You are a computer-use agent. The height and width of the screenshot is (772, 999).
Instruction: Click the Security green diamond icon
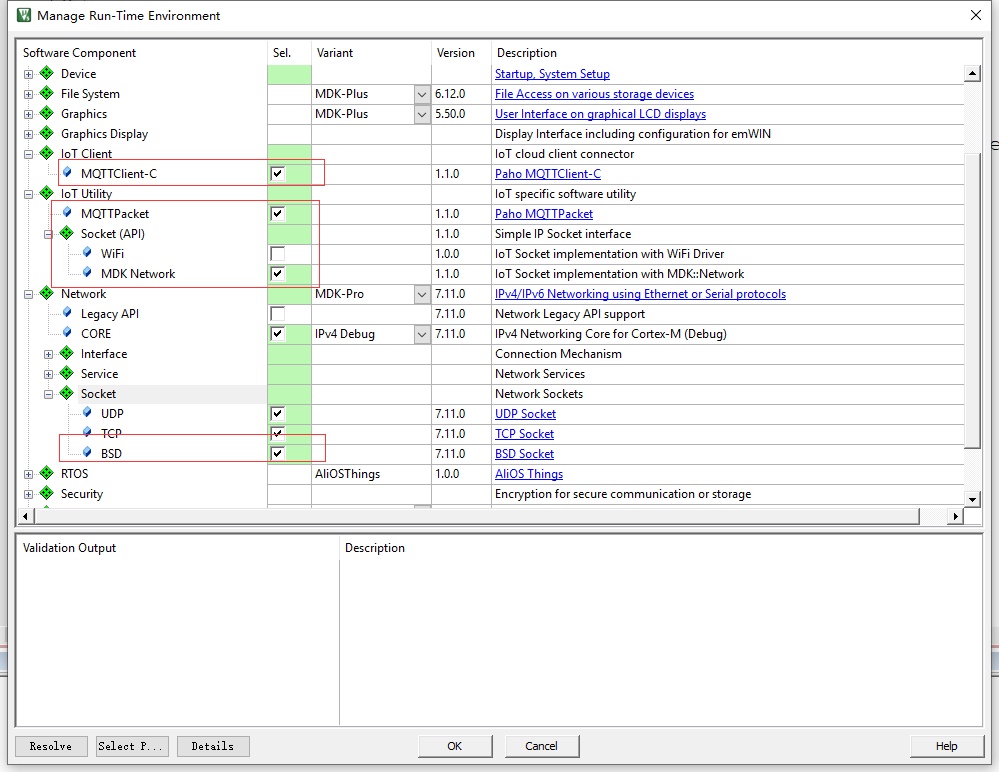click(47, 494)
